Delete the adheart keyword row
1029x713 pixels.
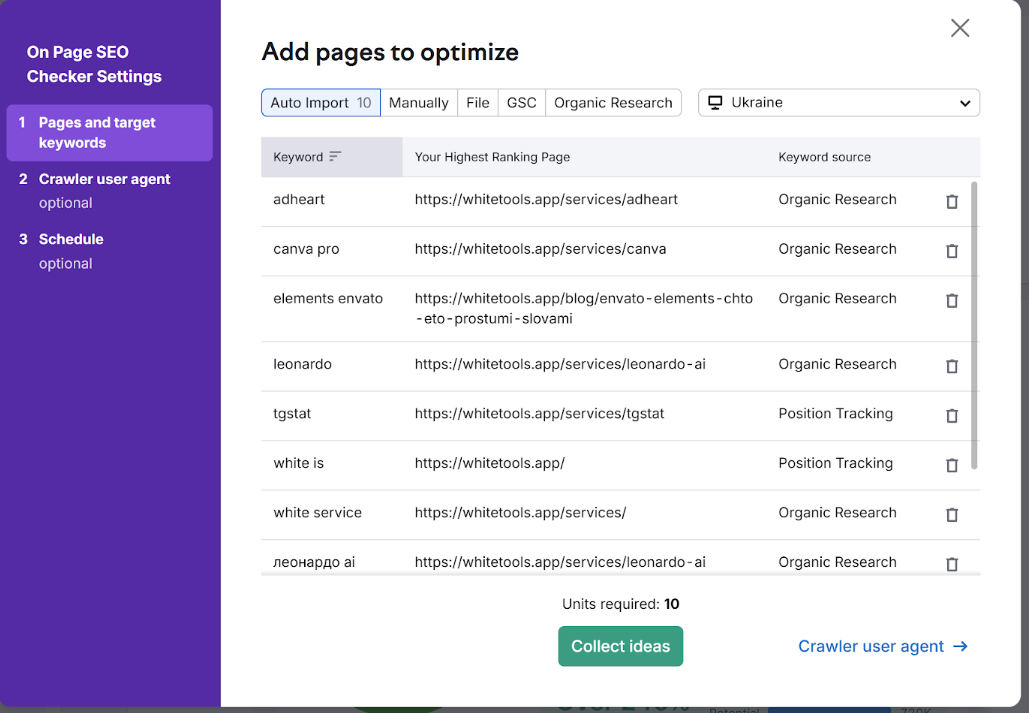[951, 201]
